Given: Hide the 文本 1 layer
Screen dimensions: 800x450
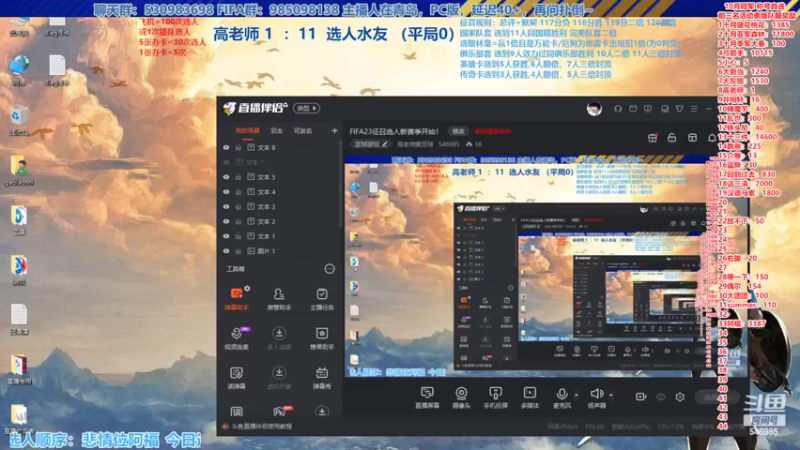Looking at the screenshot, I should pyautogui.click(x=226, y=236).
